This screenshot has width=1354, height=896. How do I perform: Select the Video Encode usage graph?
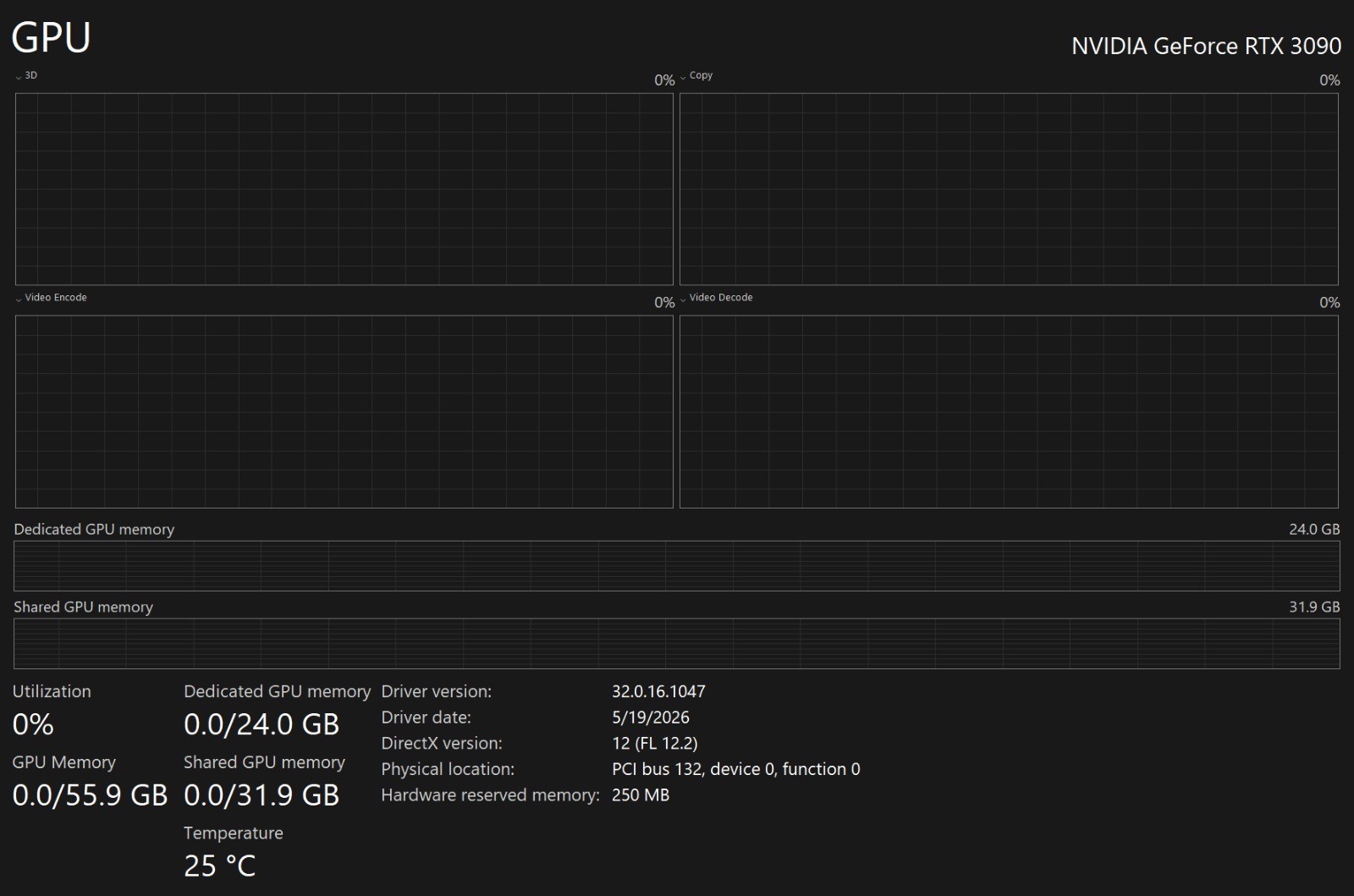pos(344,411)
